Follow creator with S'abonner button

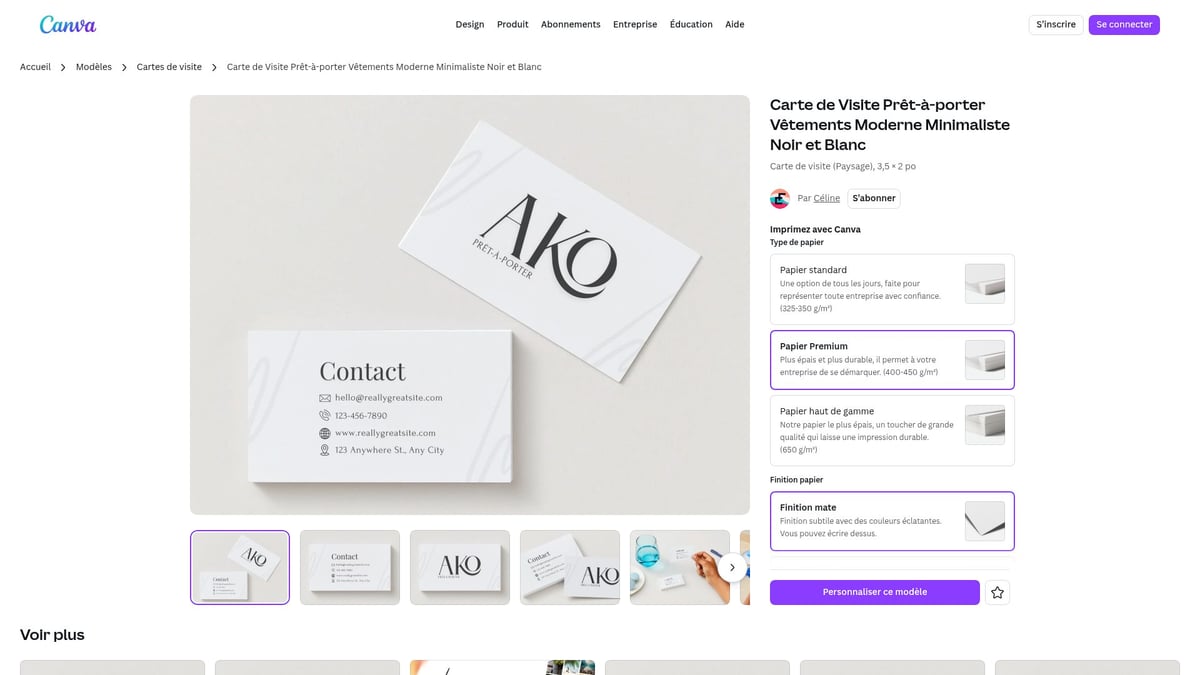pyautogui.click(x=874, y=198)
